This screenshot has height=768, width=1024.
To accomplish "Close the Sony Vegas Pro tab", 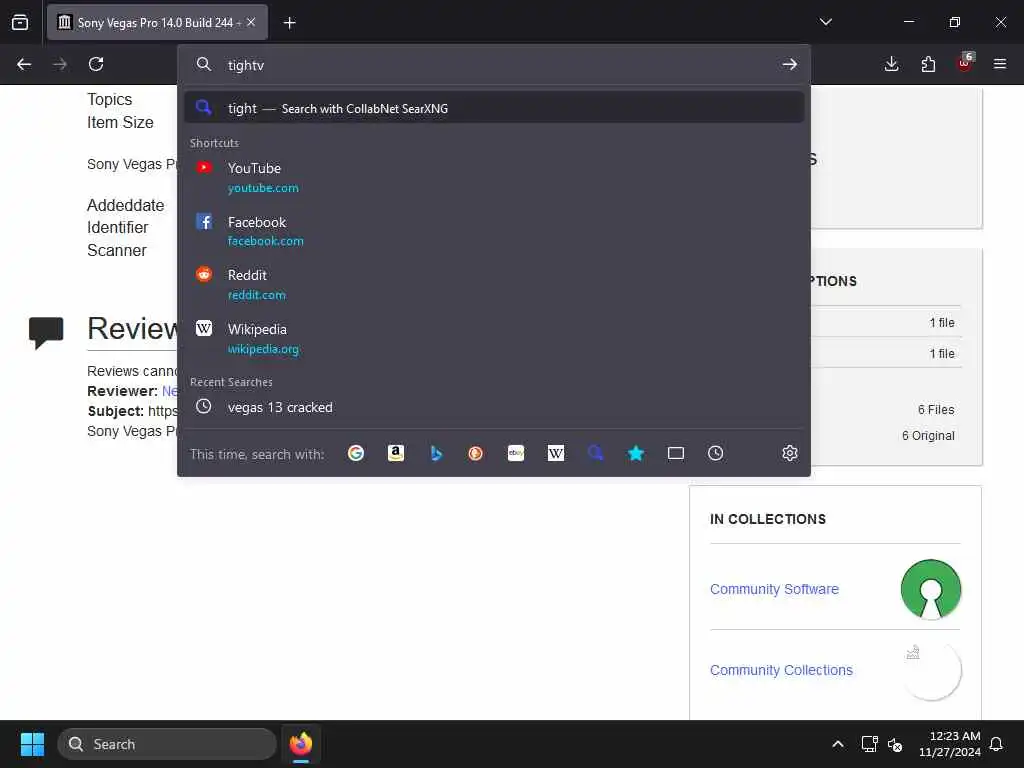I will coord(251,22).
